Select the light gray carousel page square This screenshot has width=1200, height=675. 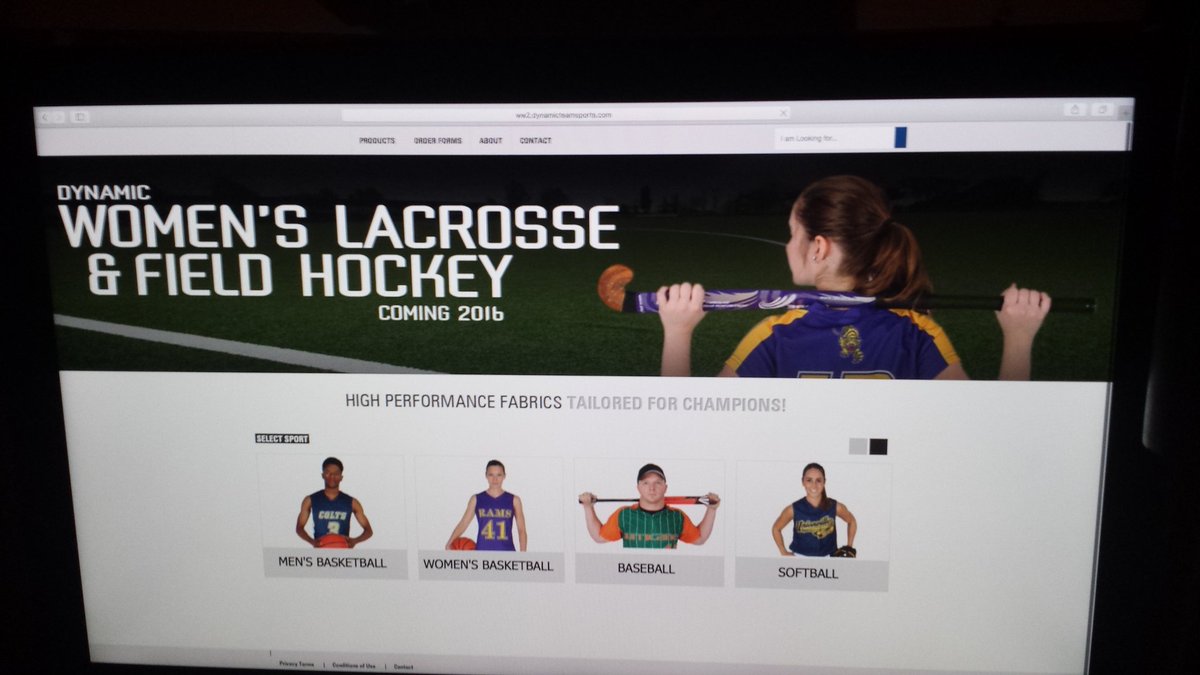[858, 446]
